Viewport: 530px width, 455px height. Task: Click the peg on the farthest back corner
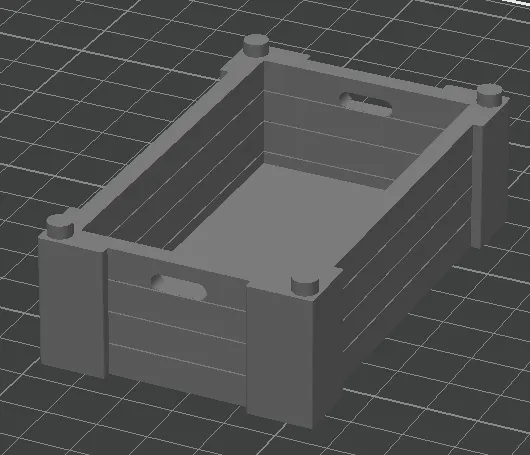click(256, 45)
